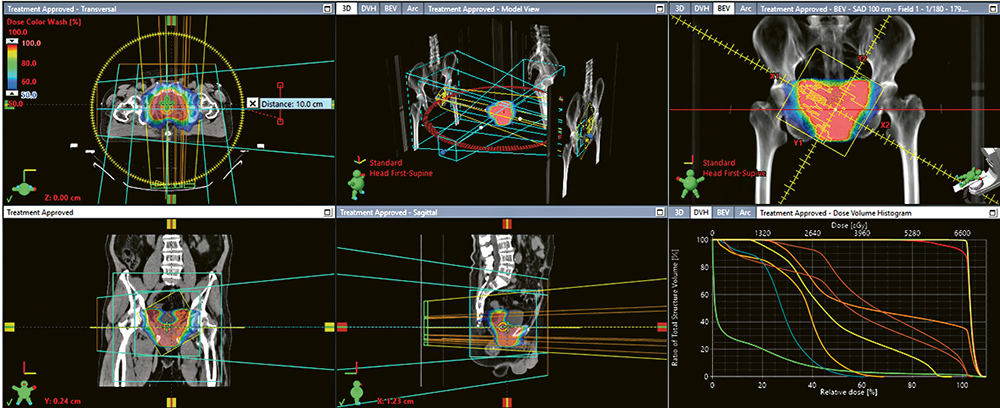
Task: Click the orientation figure in Model View
Action: tap(355, 181)
